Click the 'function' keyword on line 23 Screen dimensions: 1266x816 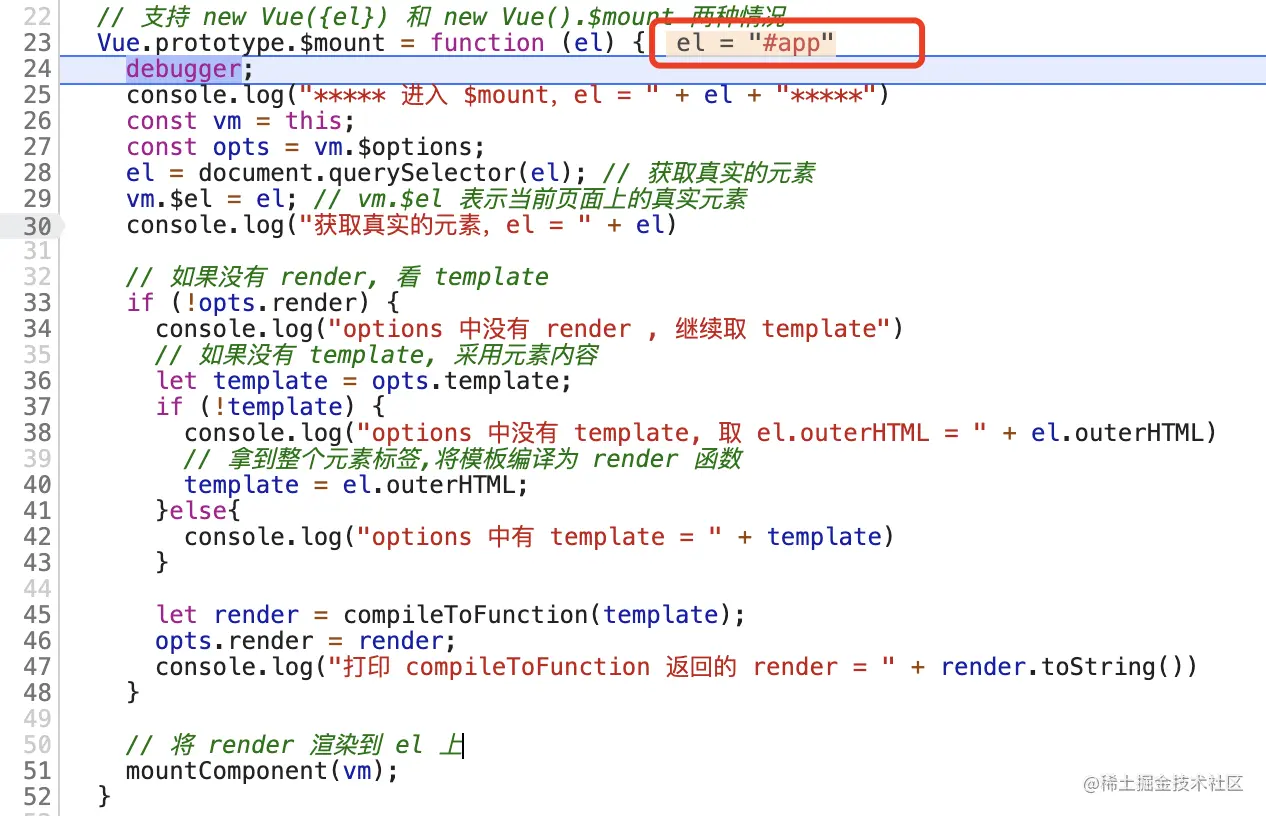pos(488,43)
